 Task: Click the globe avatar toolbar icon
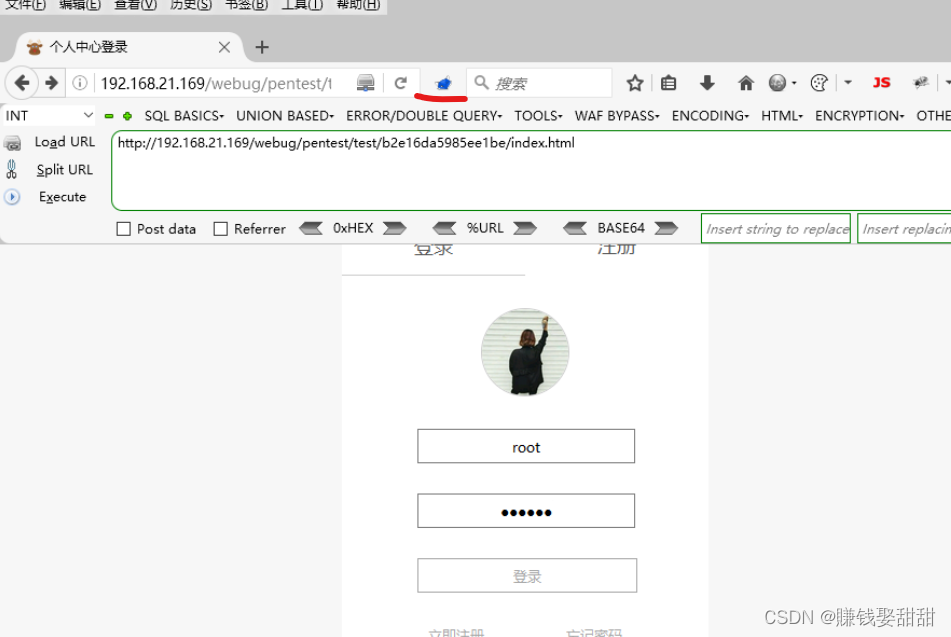point(777,83)
